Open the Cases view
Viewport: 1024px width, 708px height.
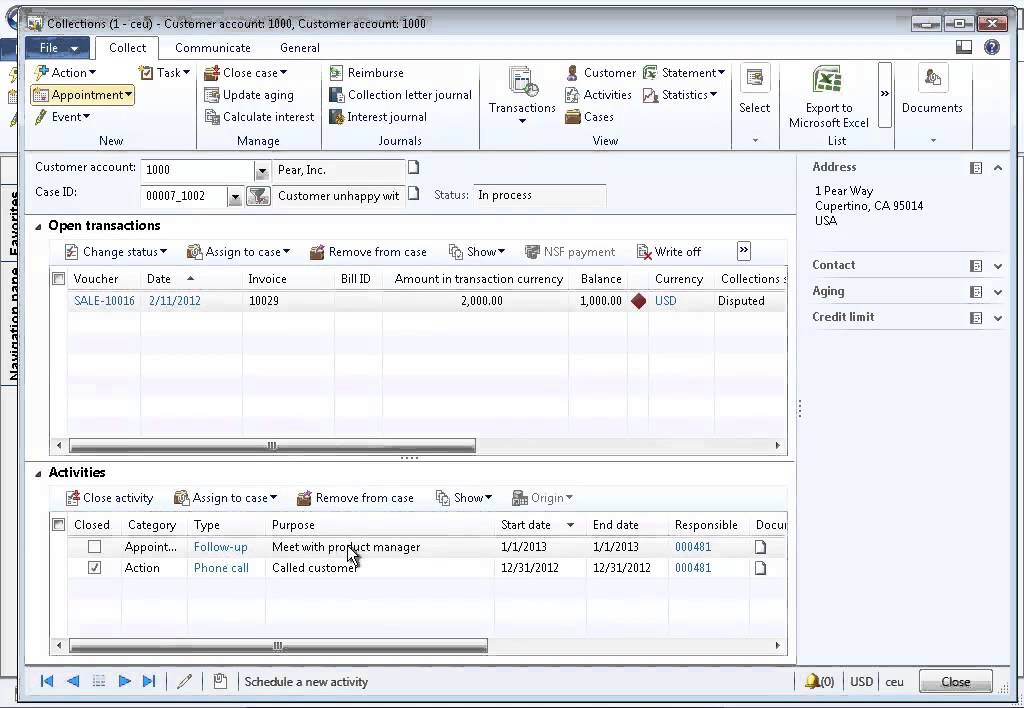tap(589, 117)
